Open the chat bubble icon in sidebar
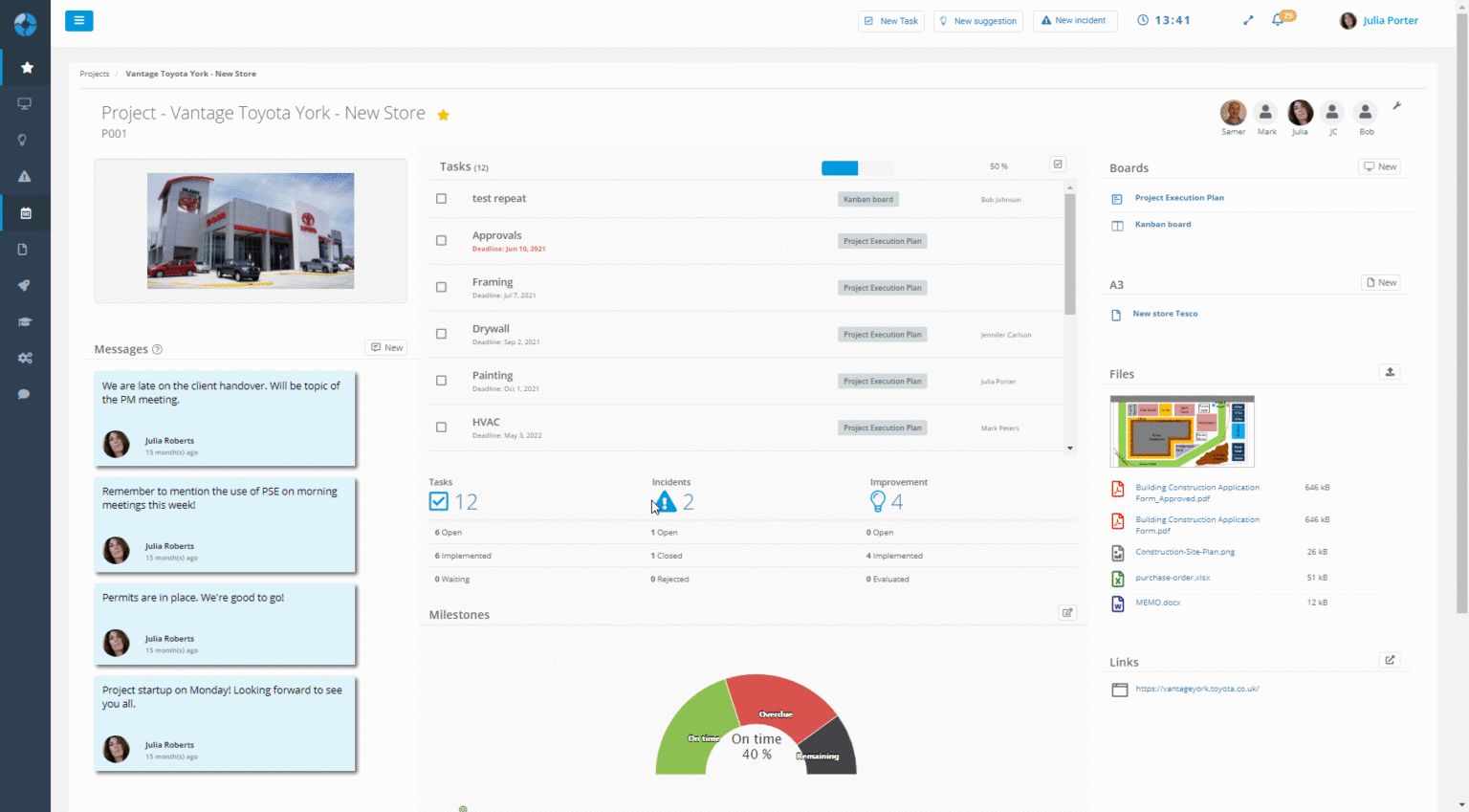1469x812 pixels. point(25,394)
